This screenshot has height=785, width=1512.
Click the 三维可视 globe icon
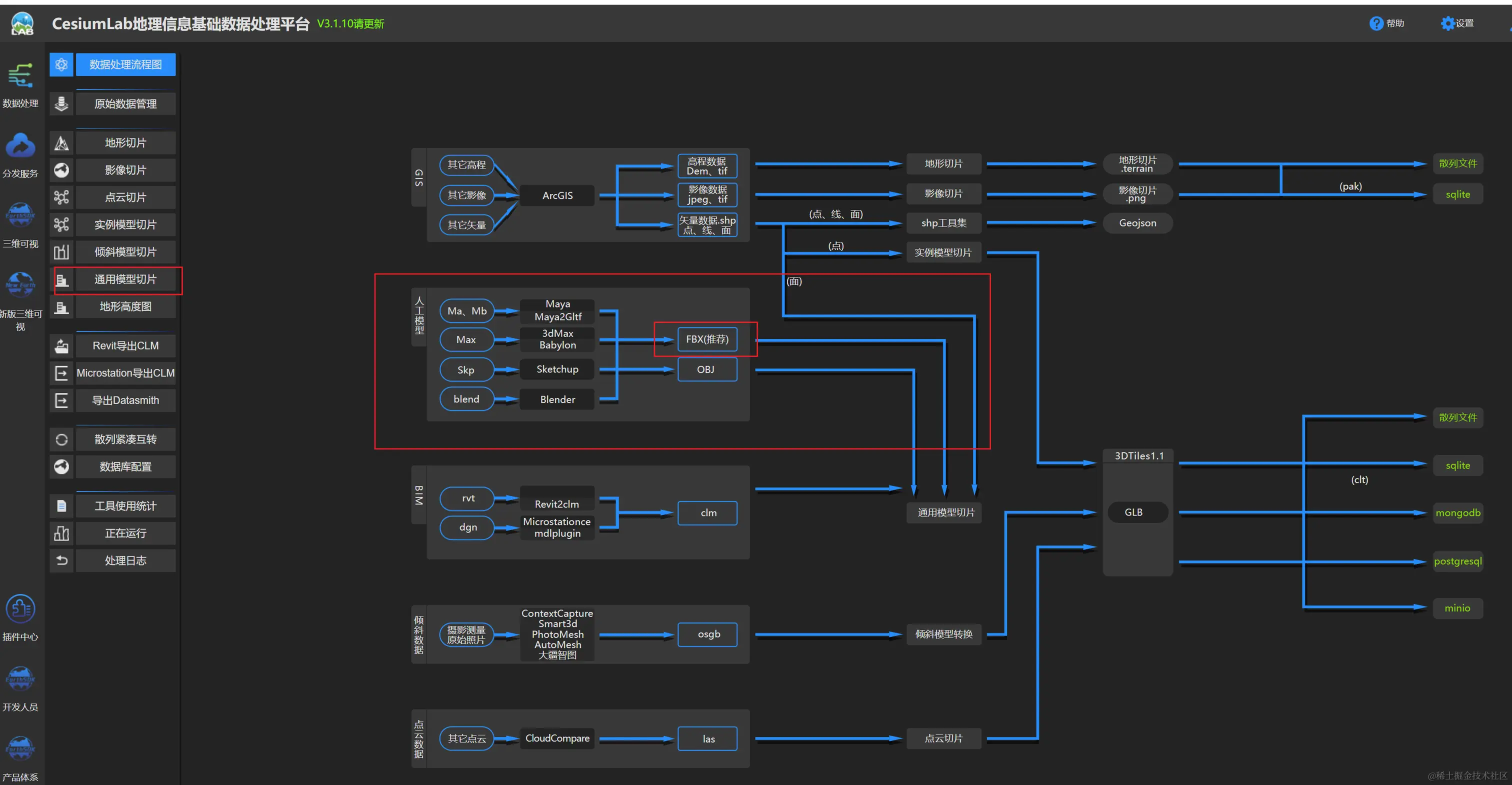(20, 215)
